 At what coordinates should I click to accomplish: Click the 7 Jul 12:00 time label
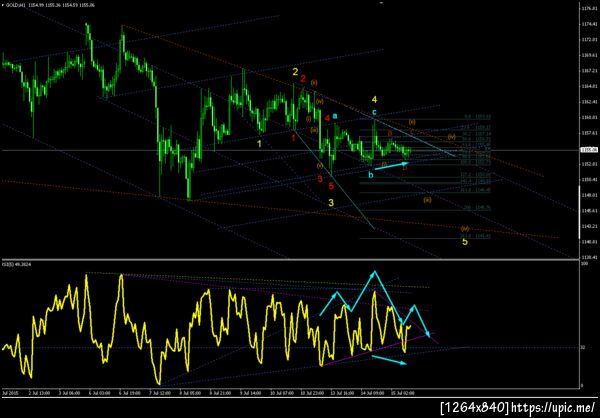pyautogui.click(x=159, y=393)
